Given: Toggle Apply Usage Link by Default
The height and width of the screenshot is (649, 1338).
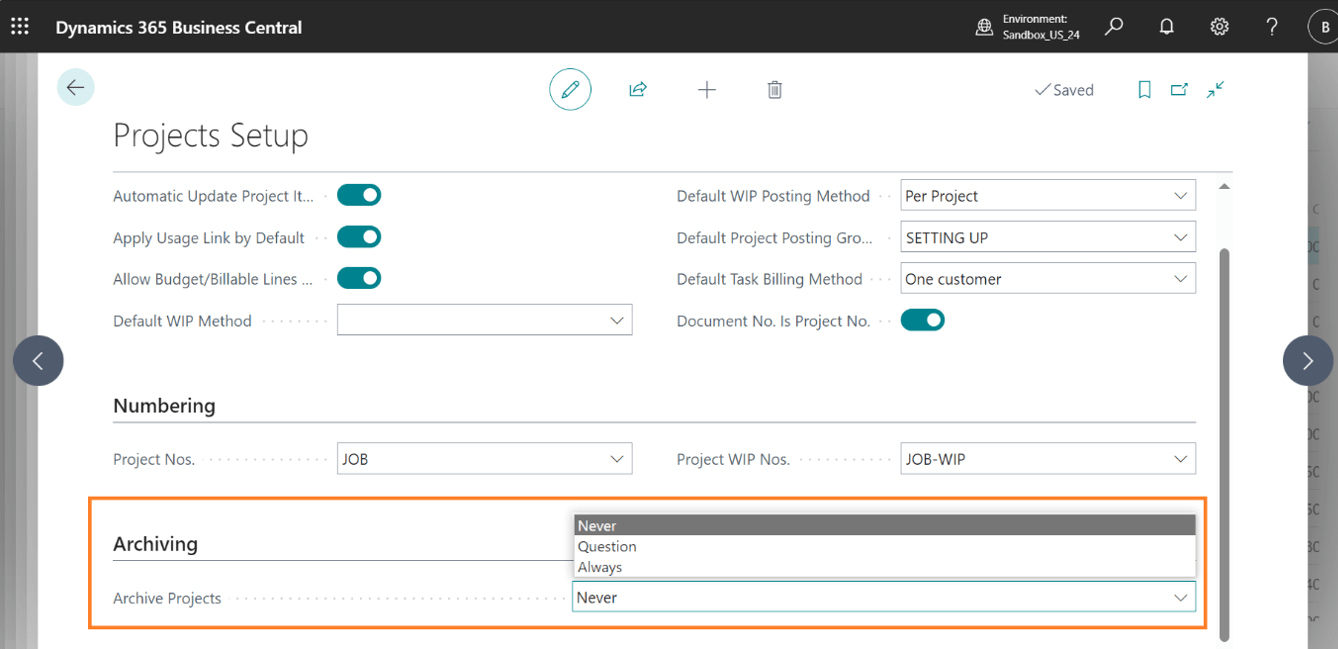Looking at the screenshot, I should point(359,237).
